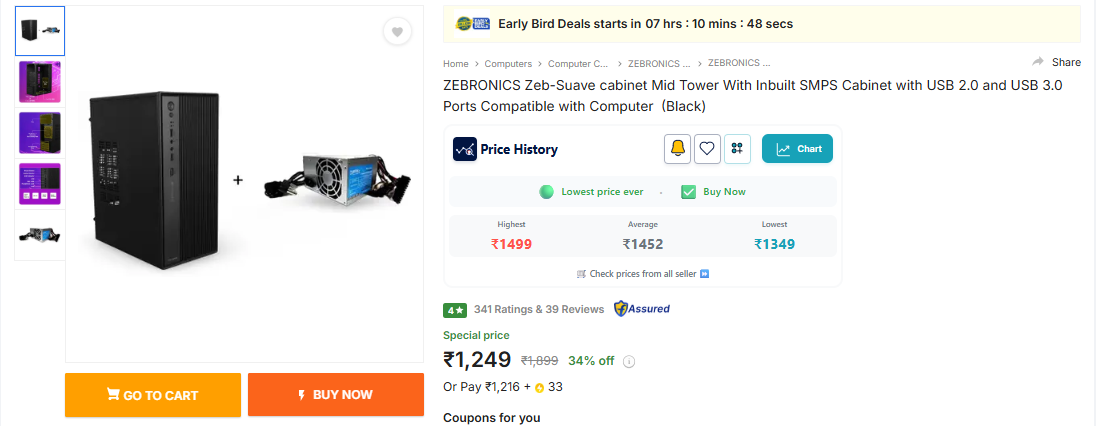The image size is (1096, 426).
Task: Click the Share arrow icon
Action: point(1038,62)
